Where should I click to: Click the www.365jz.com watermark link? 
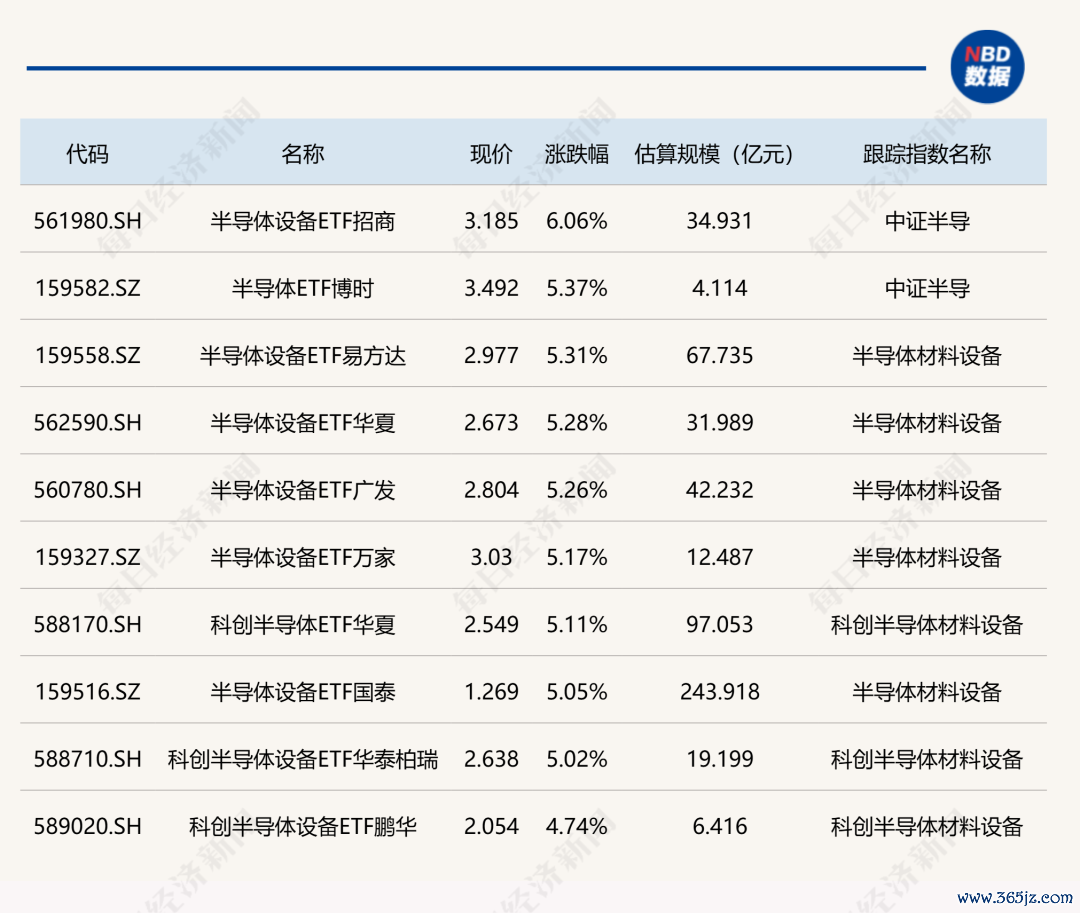[x=1014, y=897]
